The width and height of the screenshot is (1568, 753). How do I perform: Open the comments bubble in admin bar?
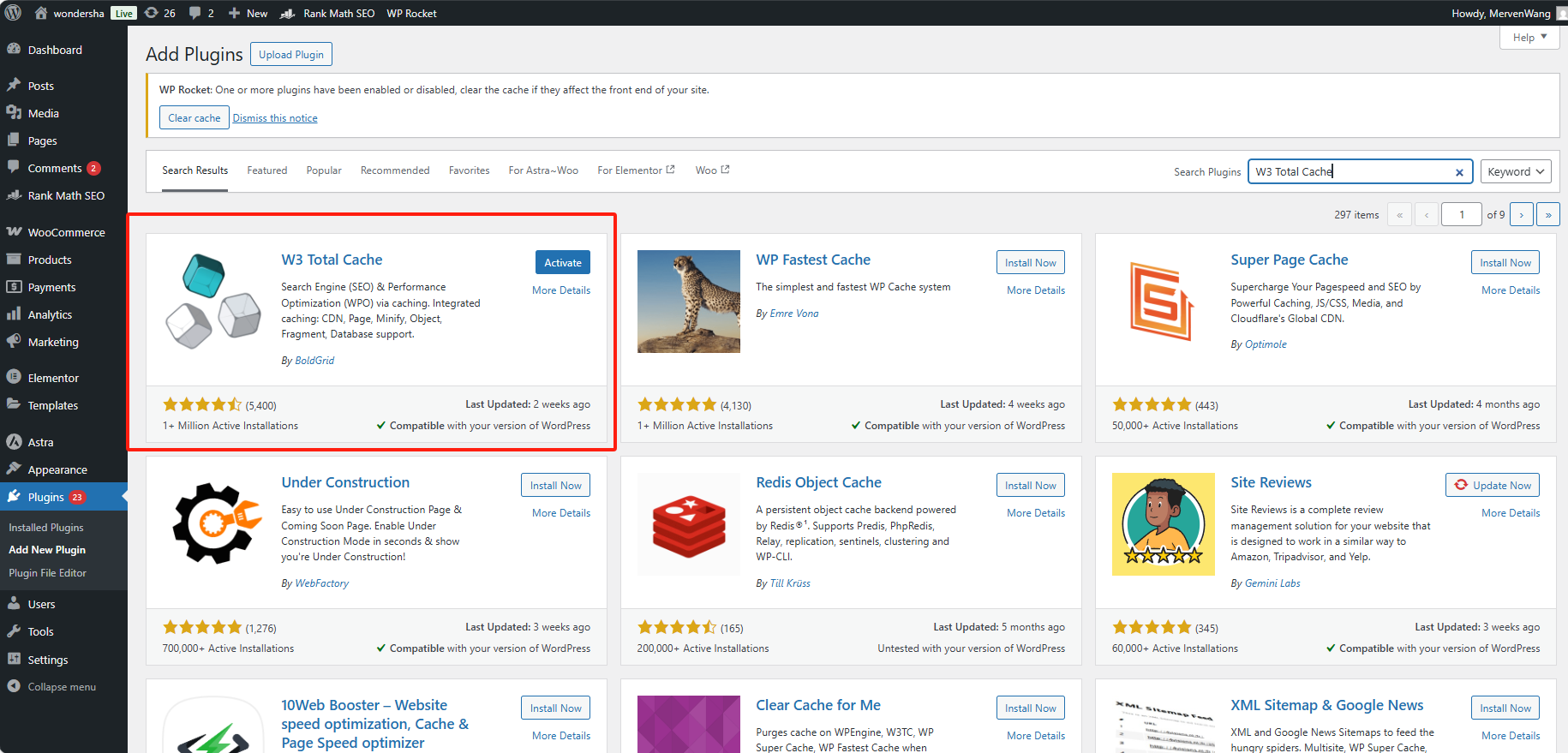click(200, 13)
